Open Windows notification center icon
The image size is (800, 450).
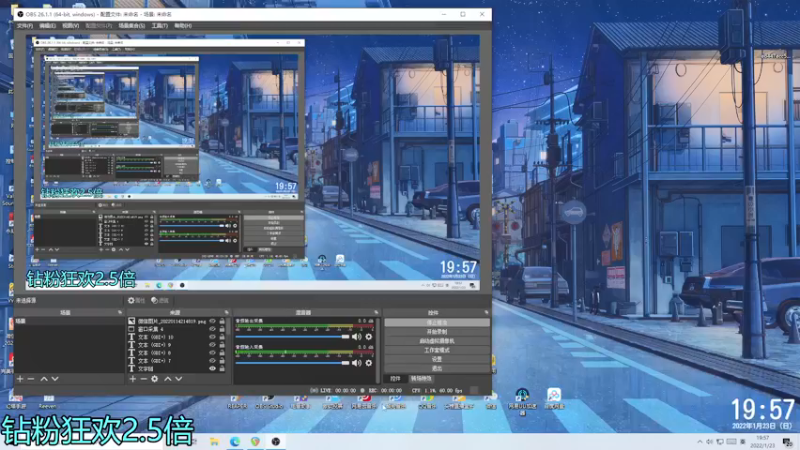[787, 442]
